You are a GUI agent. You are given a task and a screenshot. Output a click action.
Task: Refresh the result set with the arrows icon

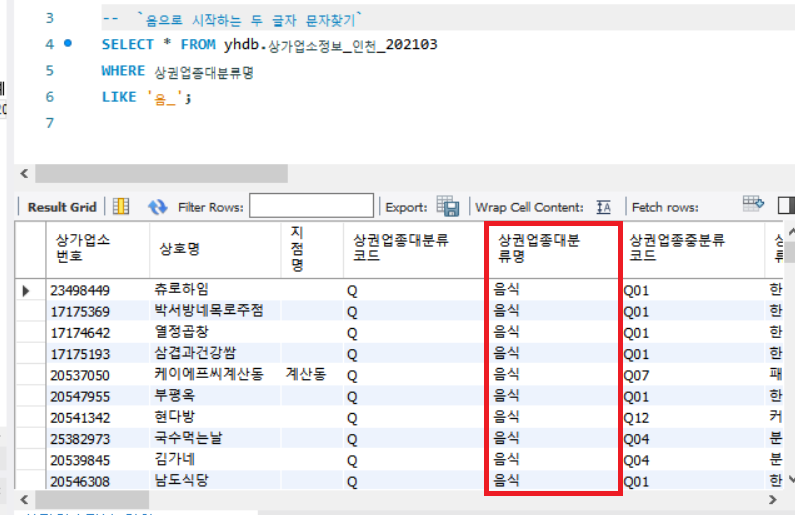tap(157, 207)
